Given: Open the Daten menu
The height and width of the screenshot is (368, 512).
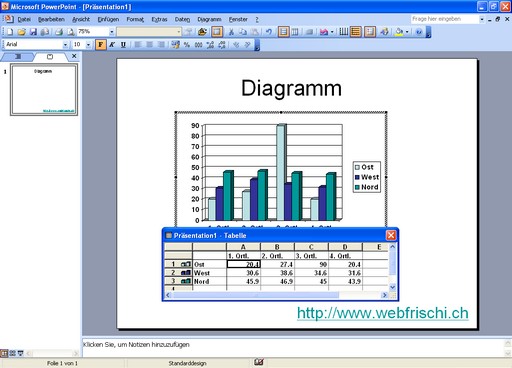Looking at the screenshot, I should pos(182,19).
